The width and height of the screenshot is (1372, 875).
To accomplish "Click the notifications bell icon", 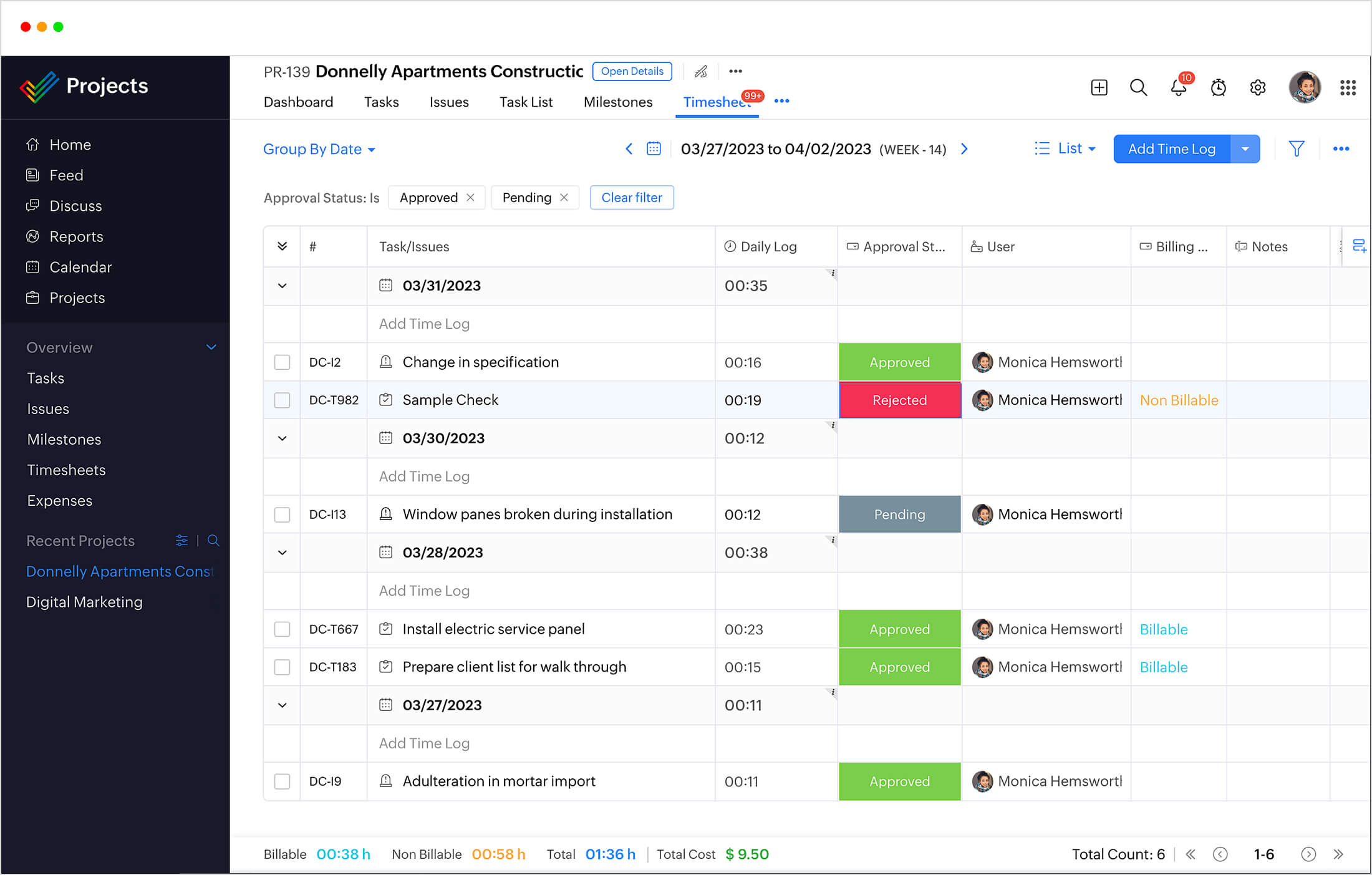I will pos(1178,88).
